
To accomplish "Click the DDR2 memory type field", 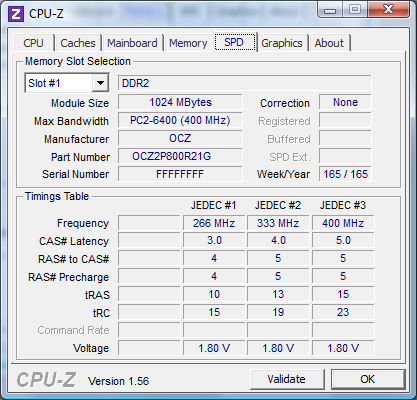I will (245, 83).
